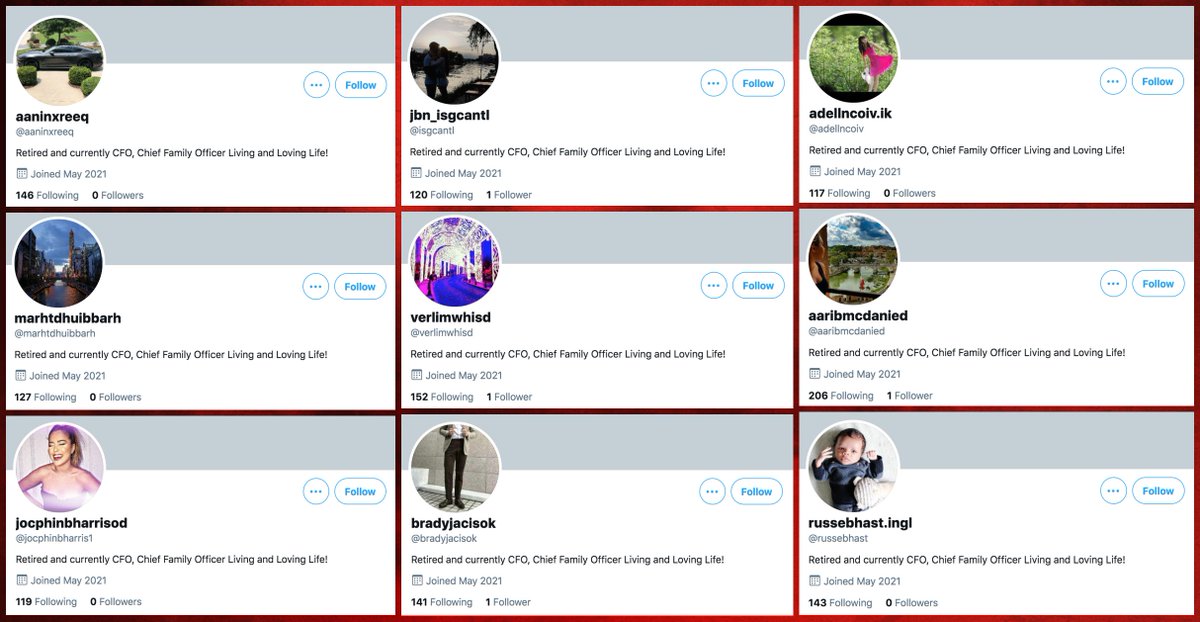Click the three-dot menu on jbn_isgcantl card
This screenshot has width=1200, height=622.
point(714,83)
